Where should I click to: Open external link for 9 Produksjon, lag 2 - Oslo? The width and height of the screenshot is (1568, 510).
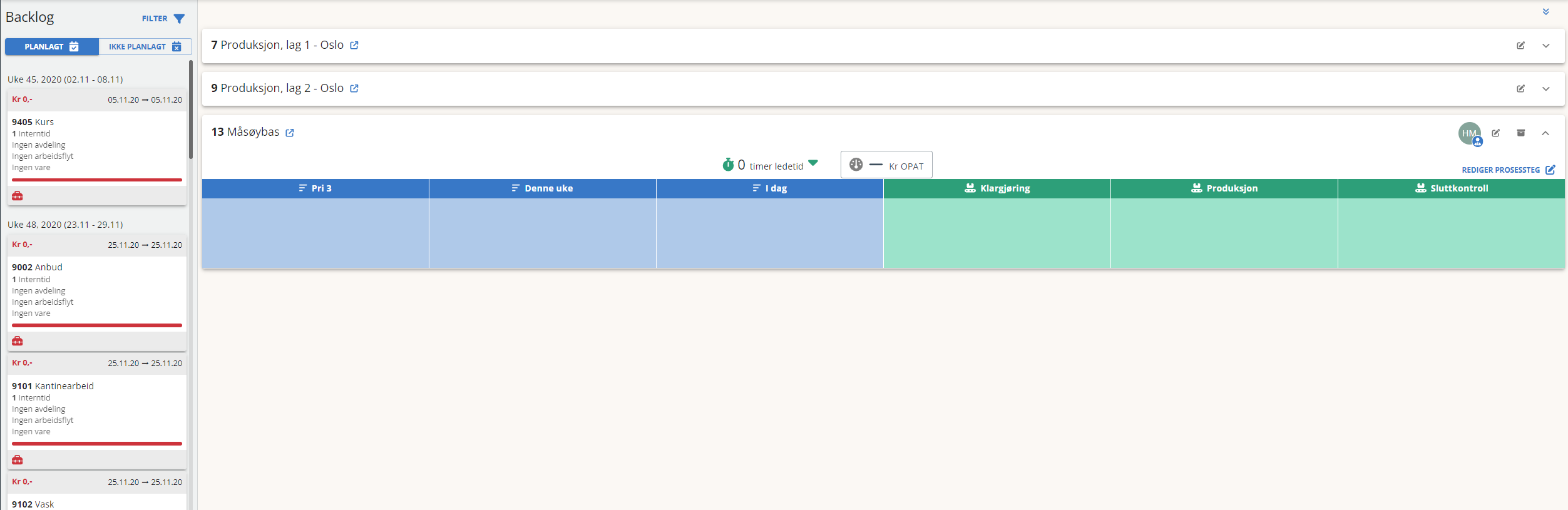pyautogui.click(x=354, y=88)
